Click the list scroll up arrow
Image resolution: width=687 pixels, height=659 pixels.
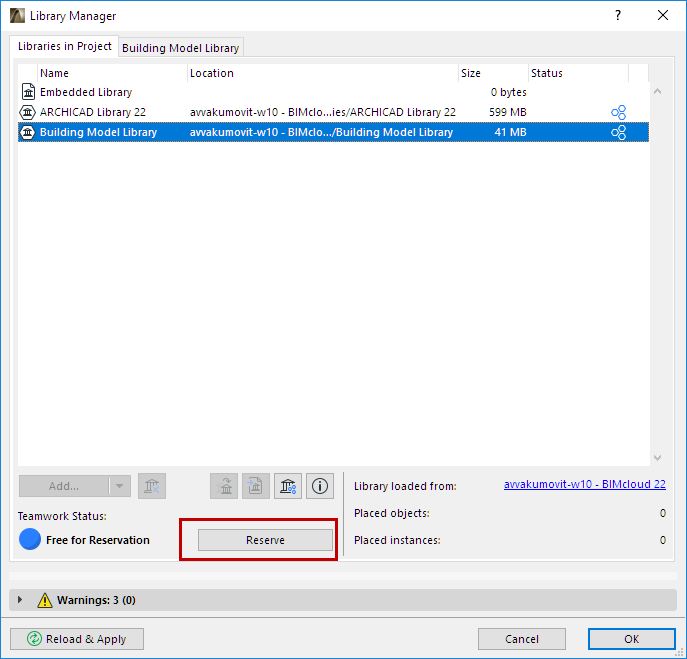point(657,92)
